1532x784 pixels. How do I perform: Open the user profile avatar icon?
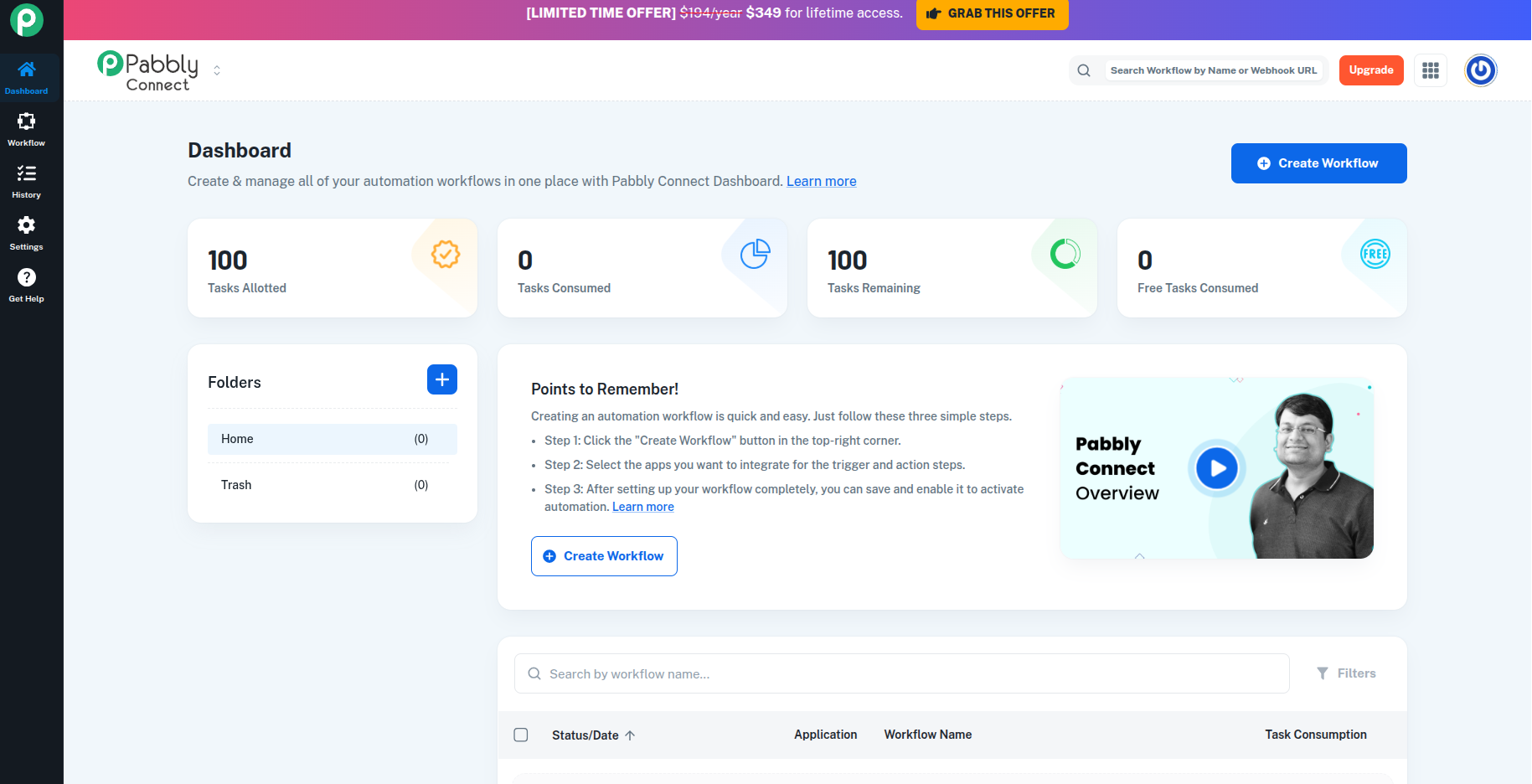1481,70
